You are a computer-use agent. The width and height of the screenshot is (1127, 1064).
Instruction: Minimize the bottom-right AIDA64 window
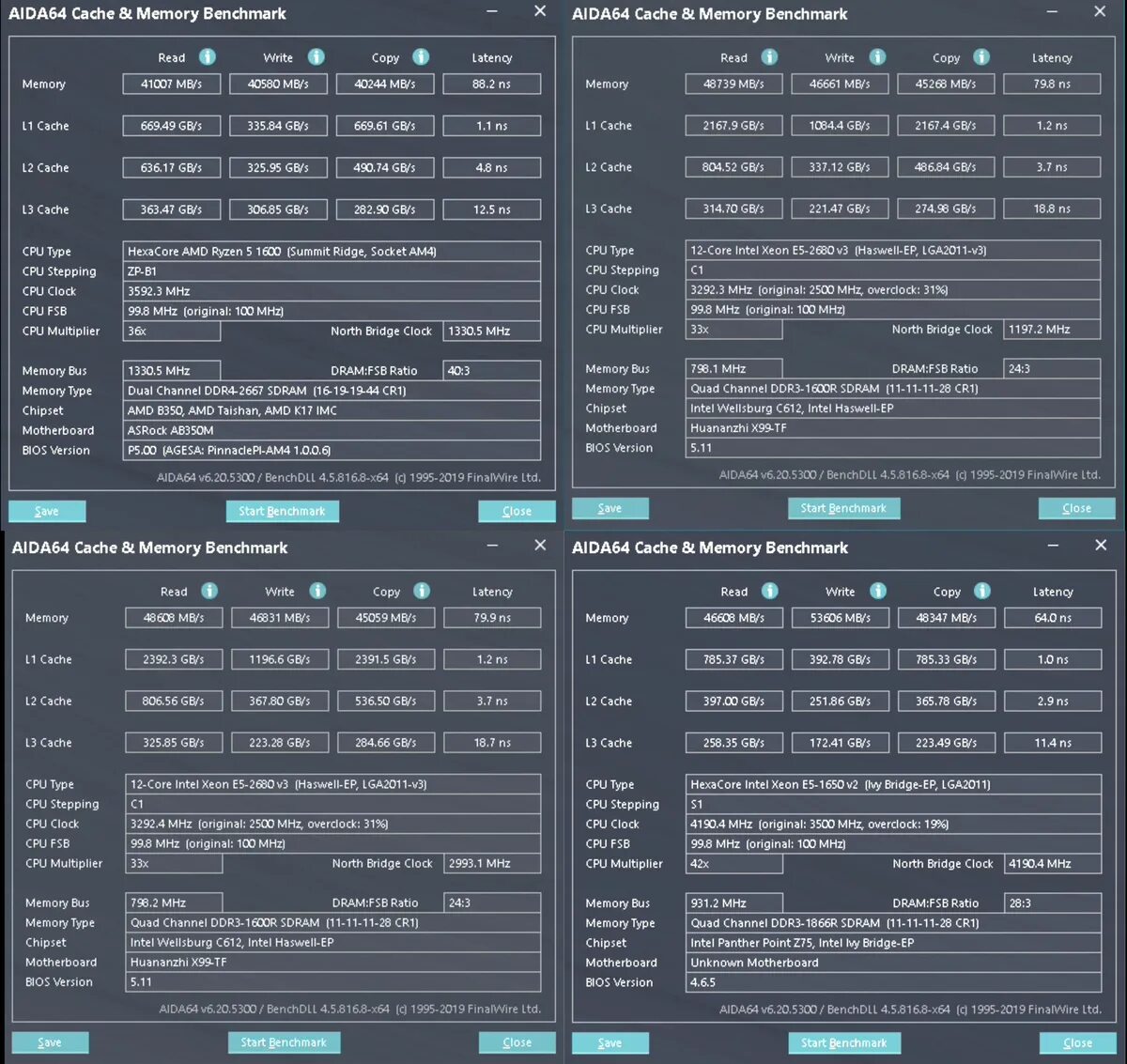(x=1053, y=546)
